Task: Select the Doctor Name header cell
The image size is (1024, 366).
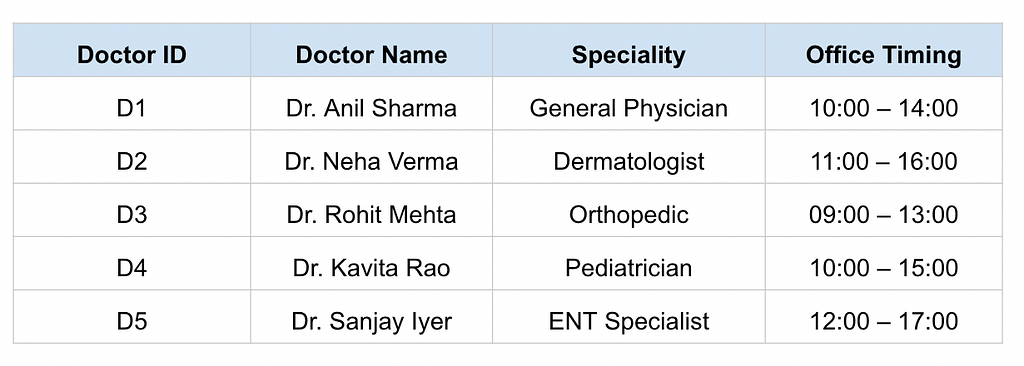Action: (372, 50)
